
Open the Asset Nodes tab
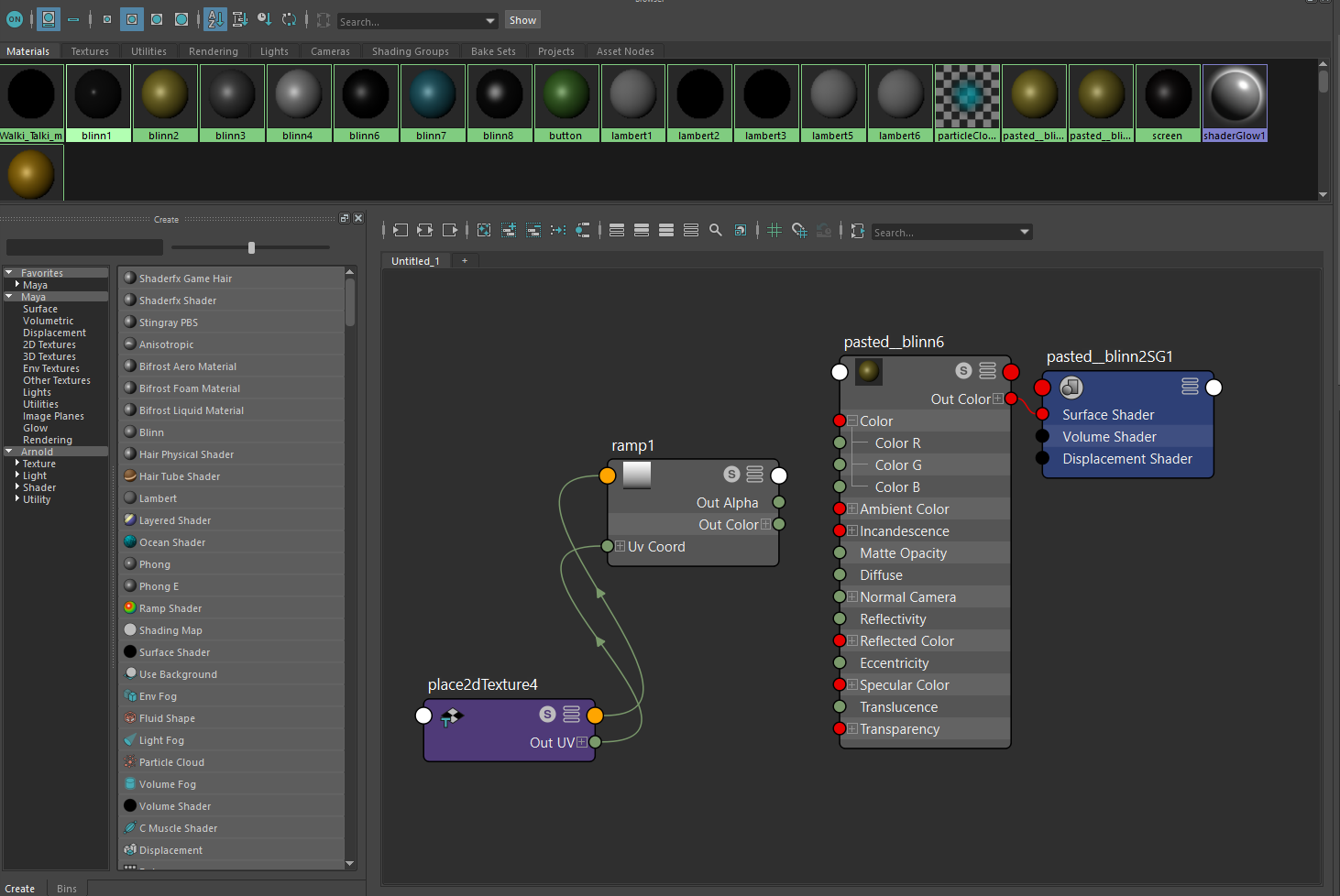click(625, 51)
